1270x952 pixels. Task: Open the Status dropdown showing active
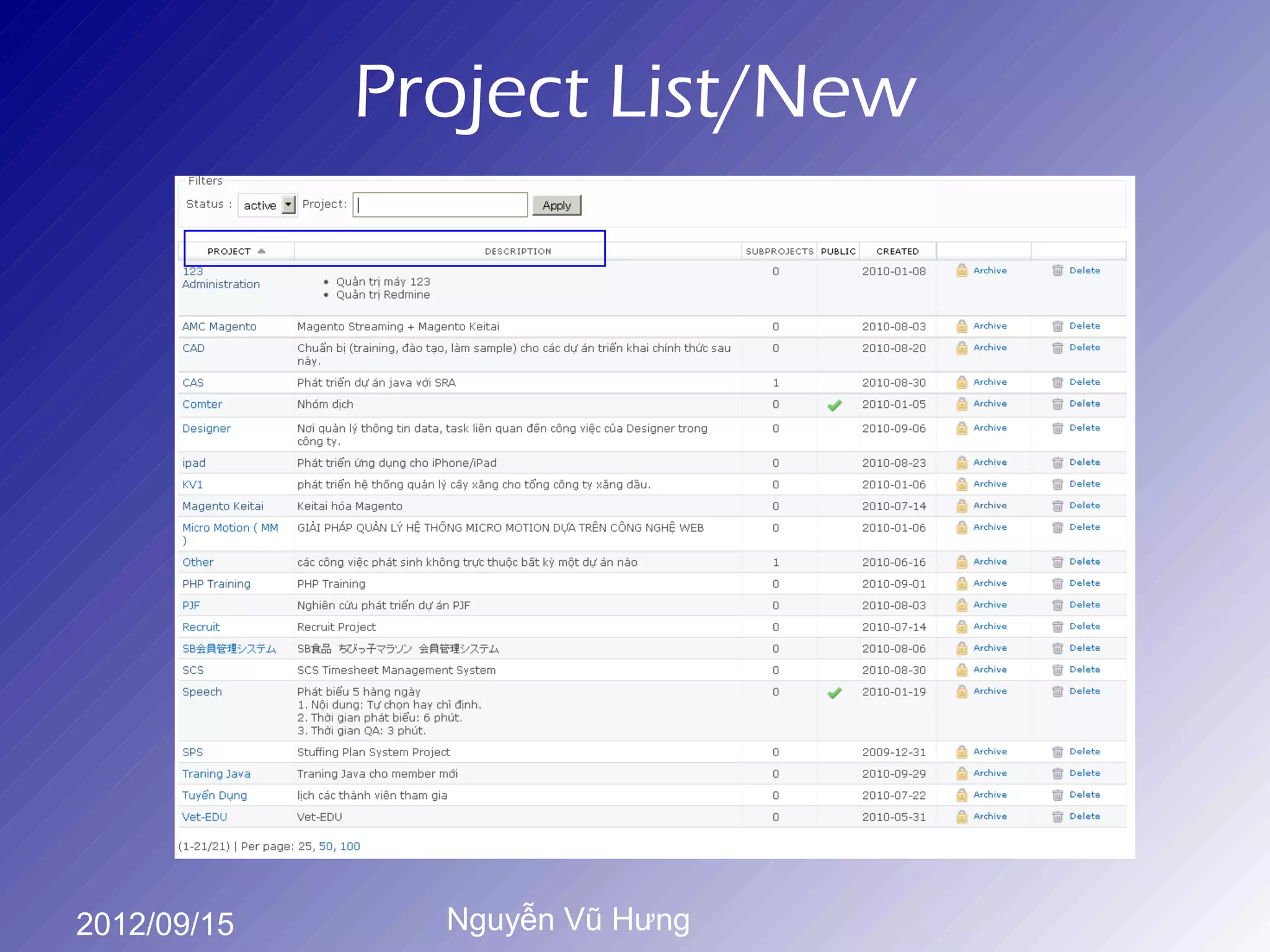point(268,205)
